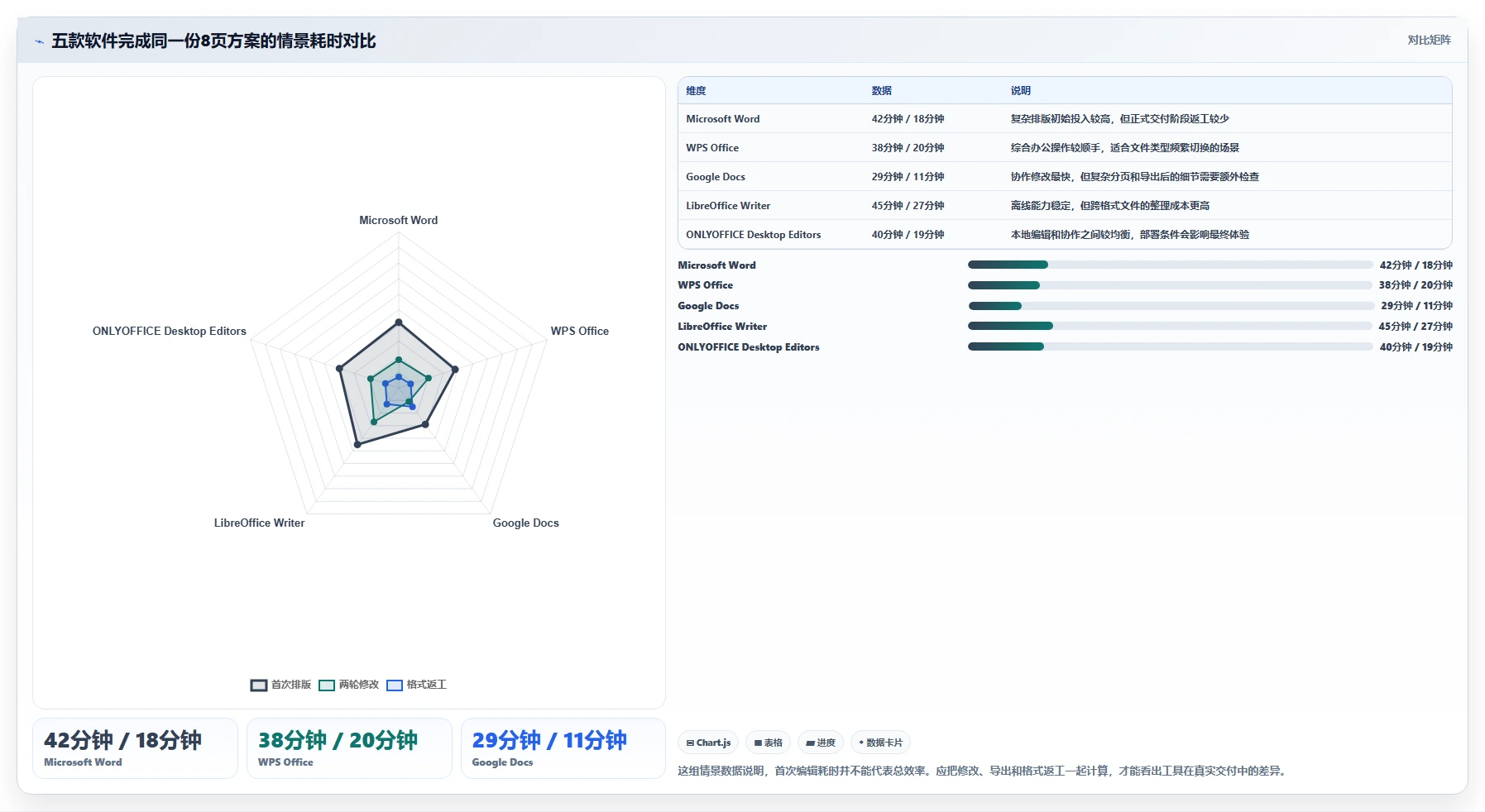Toggle the 两轮修改 legend swatch
Viewport: 1485px width, 812px height.
(327, 685)
